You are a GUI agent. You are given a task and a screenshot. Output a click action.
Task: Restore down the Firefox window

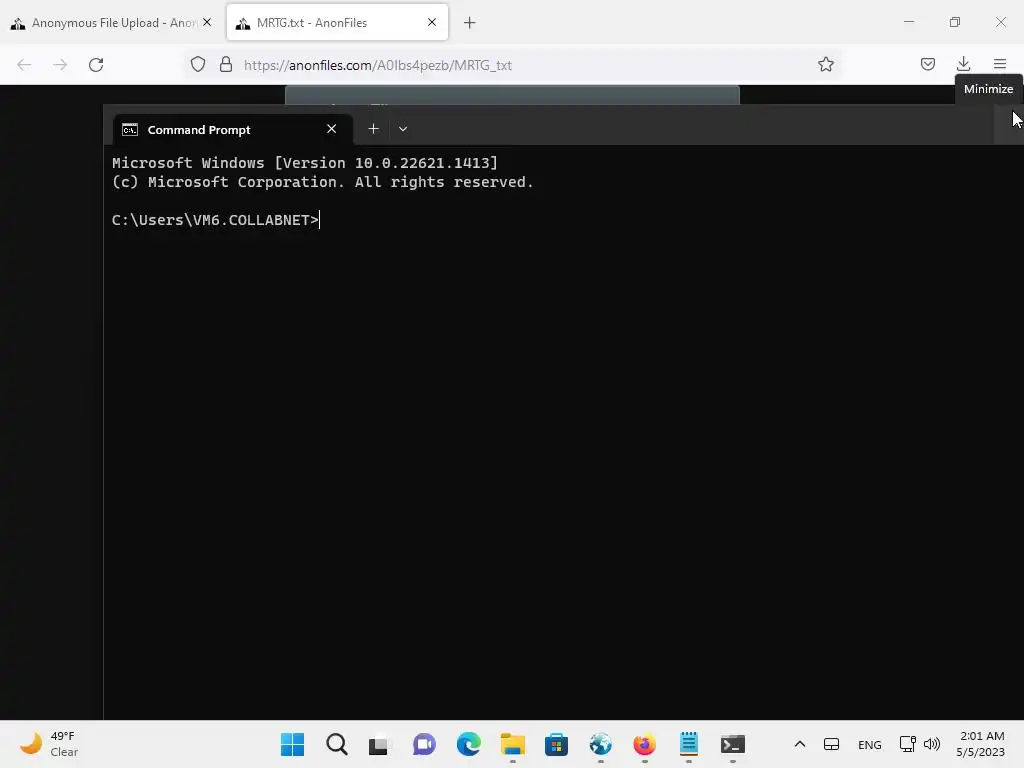955,22
